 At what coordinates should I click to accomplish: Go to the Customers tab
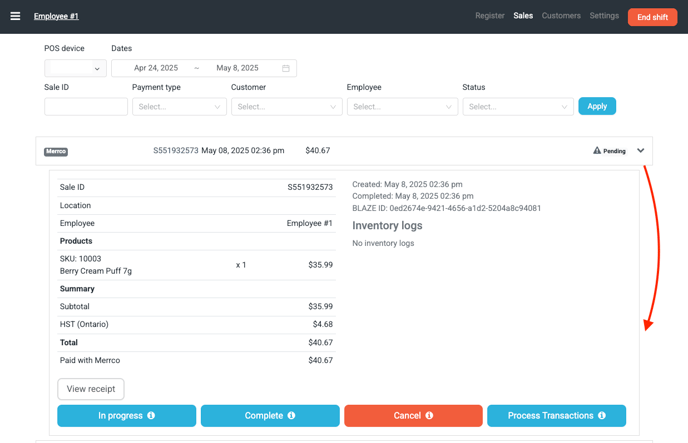(561, 16)
